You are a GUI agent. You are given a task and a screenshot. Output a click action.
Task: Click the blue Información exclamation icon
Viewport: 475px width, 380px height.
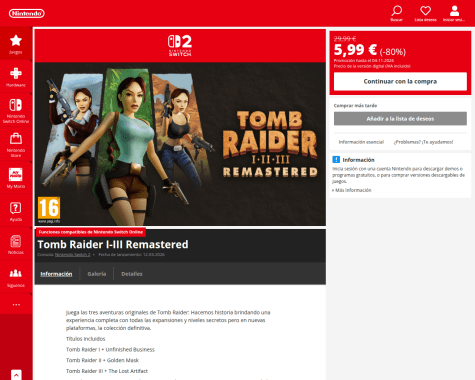click(x=336, y=159)
